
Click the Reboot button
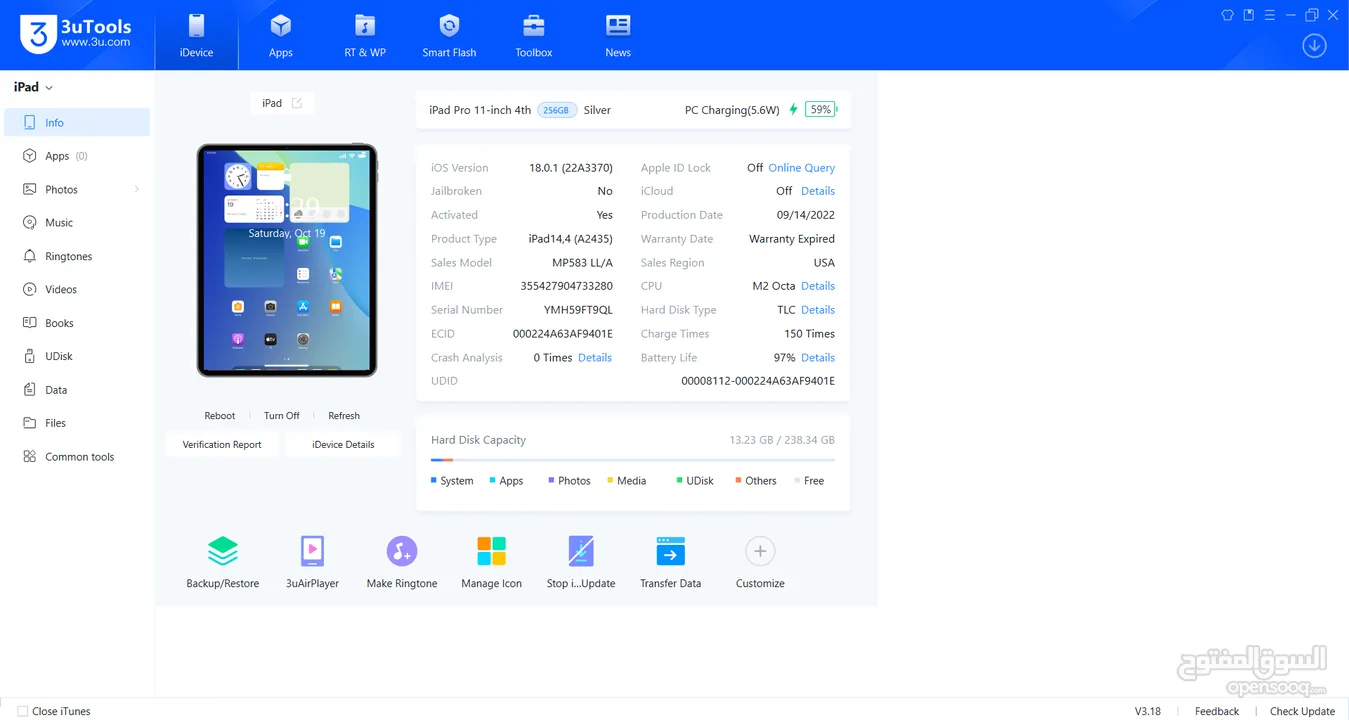pos(220,416)
